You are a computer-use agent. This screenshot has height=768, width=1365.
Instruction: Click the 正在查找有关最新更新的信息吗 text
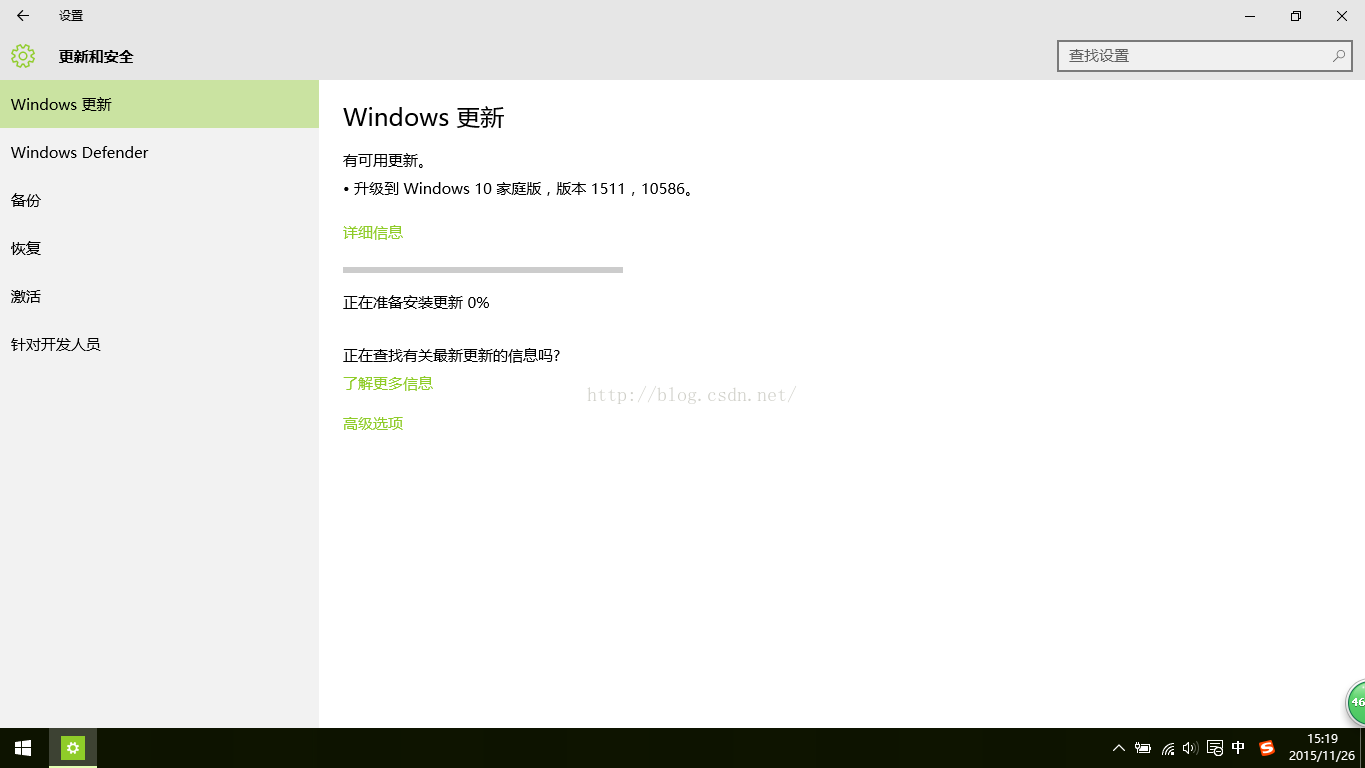(451, 355)
